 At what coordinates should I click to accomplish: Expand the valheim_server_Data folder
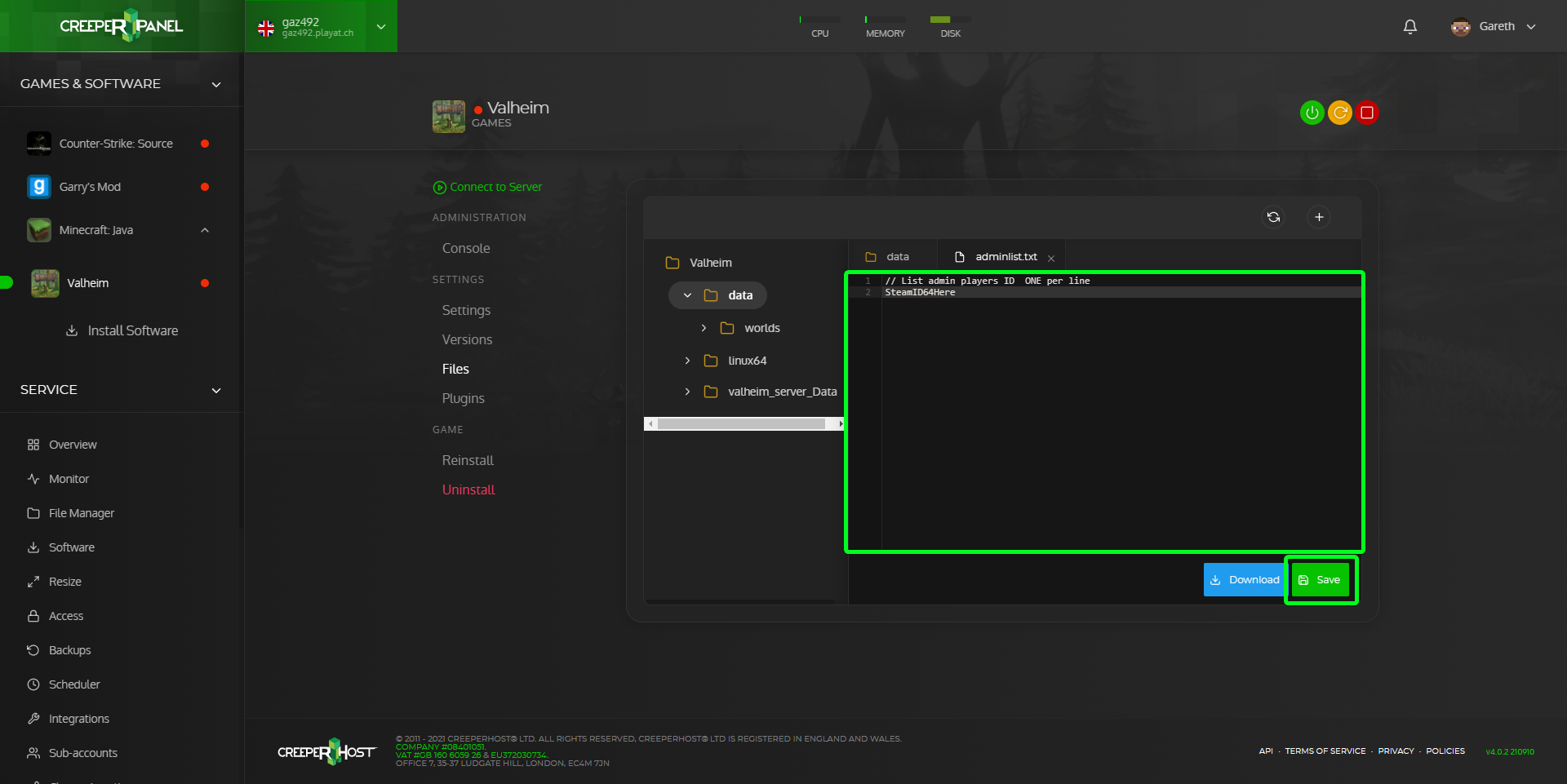pyautogui.click(x=687, y=392)
